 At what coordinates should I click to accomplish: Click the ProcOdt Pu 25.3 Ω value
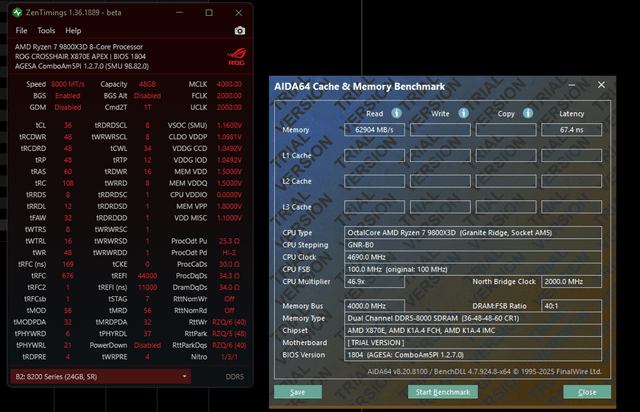[x=229, y=241]
